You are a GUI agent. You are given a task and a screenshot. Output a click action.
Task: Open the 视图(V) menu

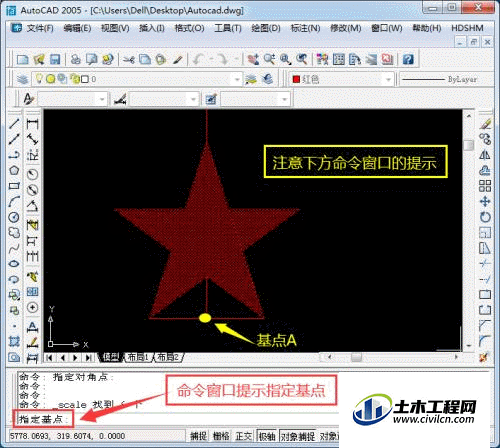(x=115, y=28)
